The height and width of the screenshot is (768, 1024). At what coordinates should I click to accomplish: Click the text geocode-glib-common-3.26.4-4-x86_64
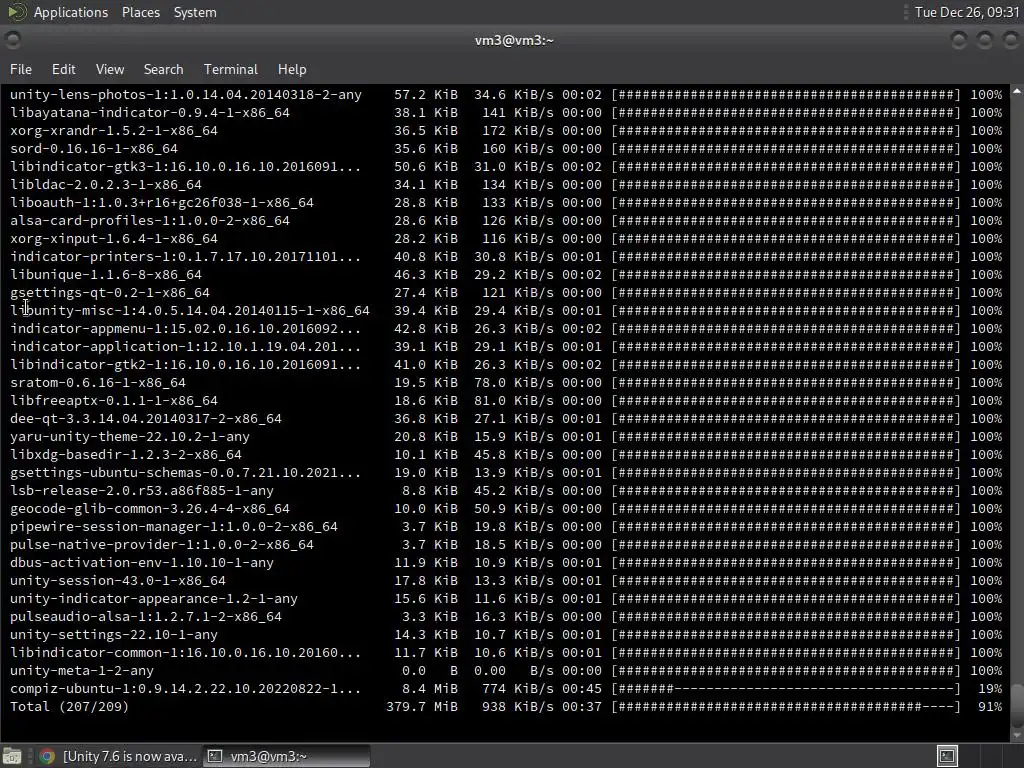150,509
